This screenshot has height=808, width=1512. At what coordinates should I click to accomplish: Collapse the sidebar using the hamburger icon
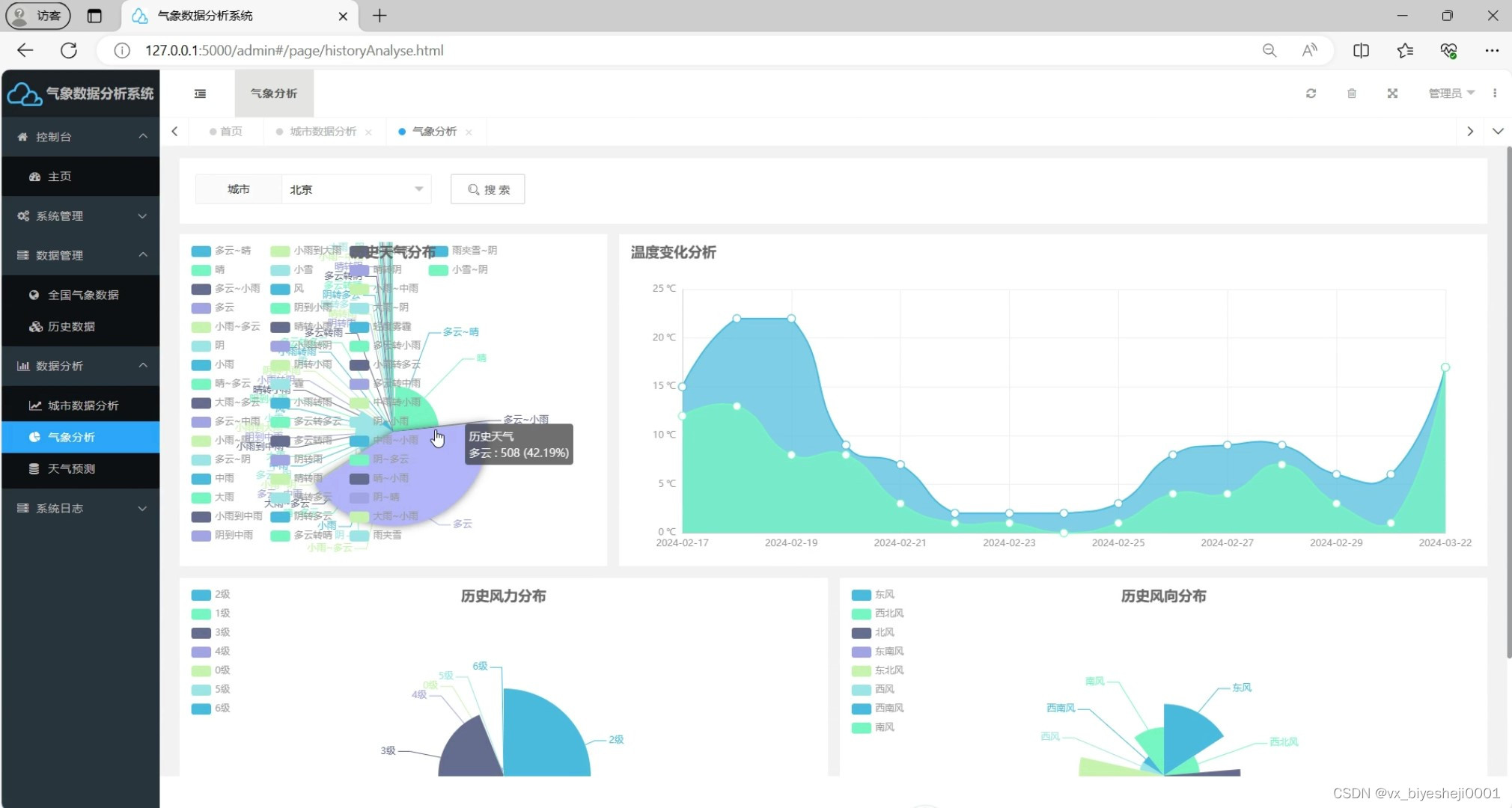pos(200,93)
